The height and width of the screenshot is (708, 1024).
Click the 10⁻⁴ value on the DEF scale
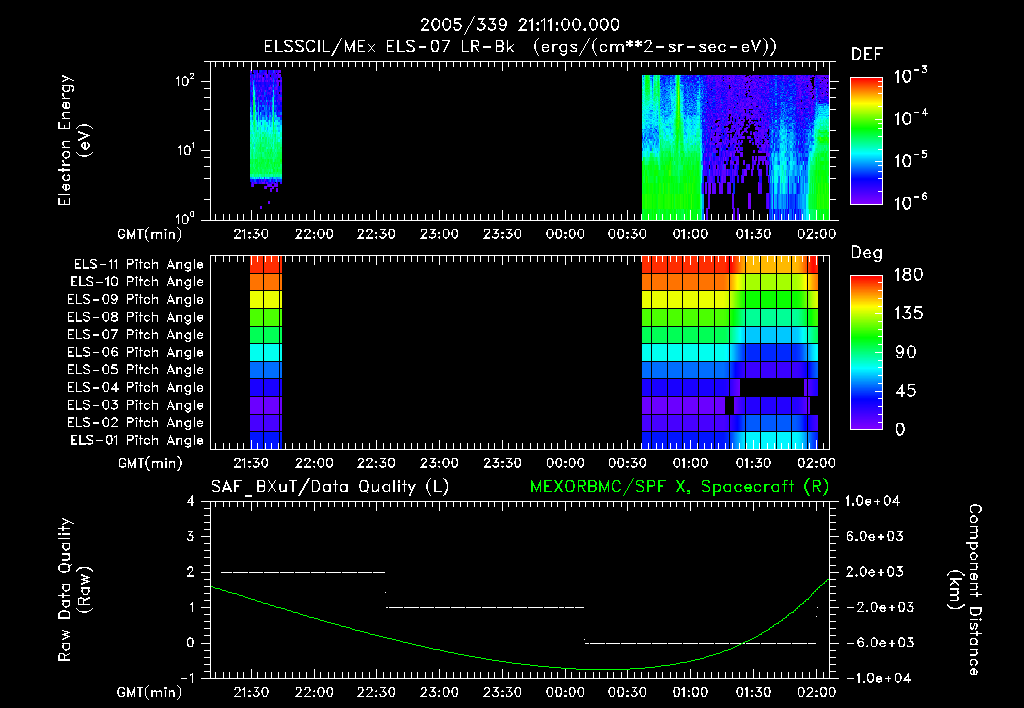910,118
